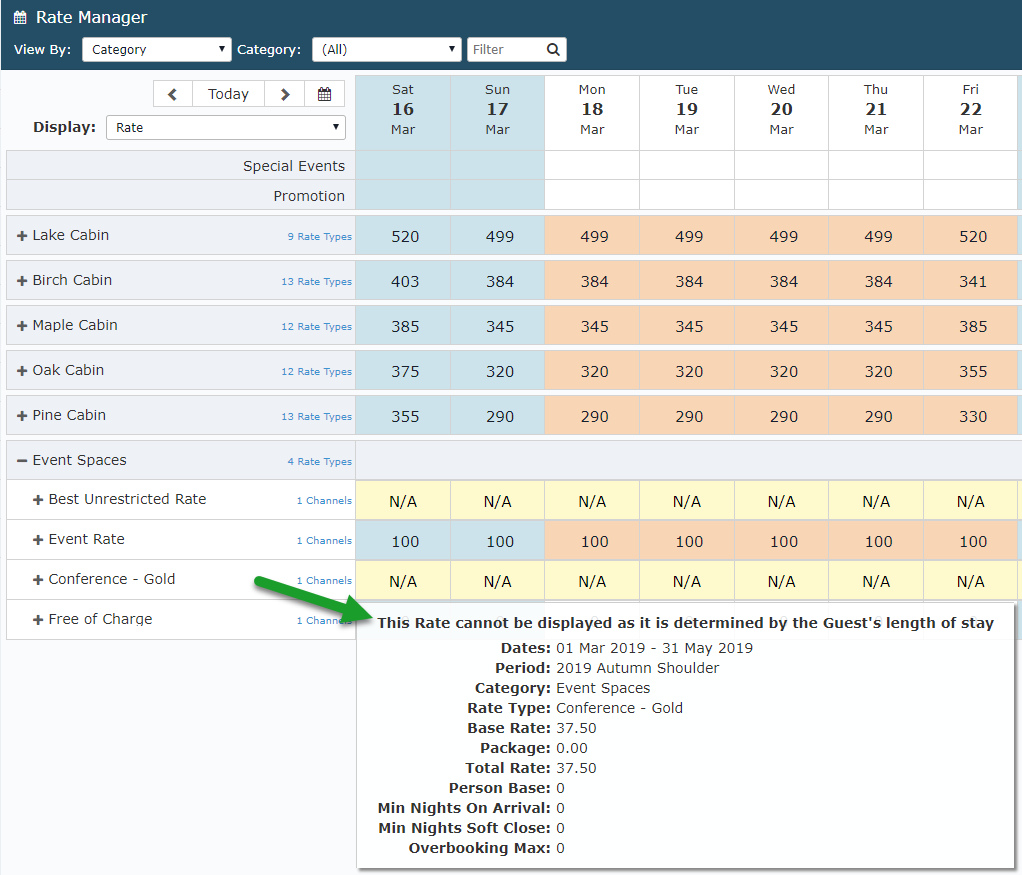
Task: Click Event Rate 100 on Mon 18
Action: 592,541
